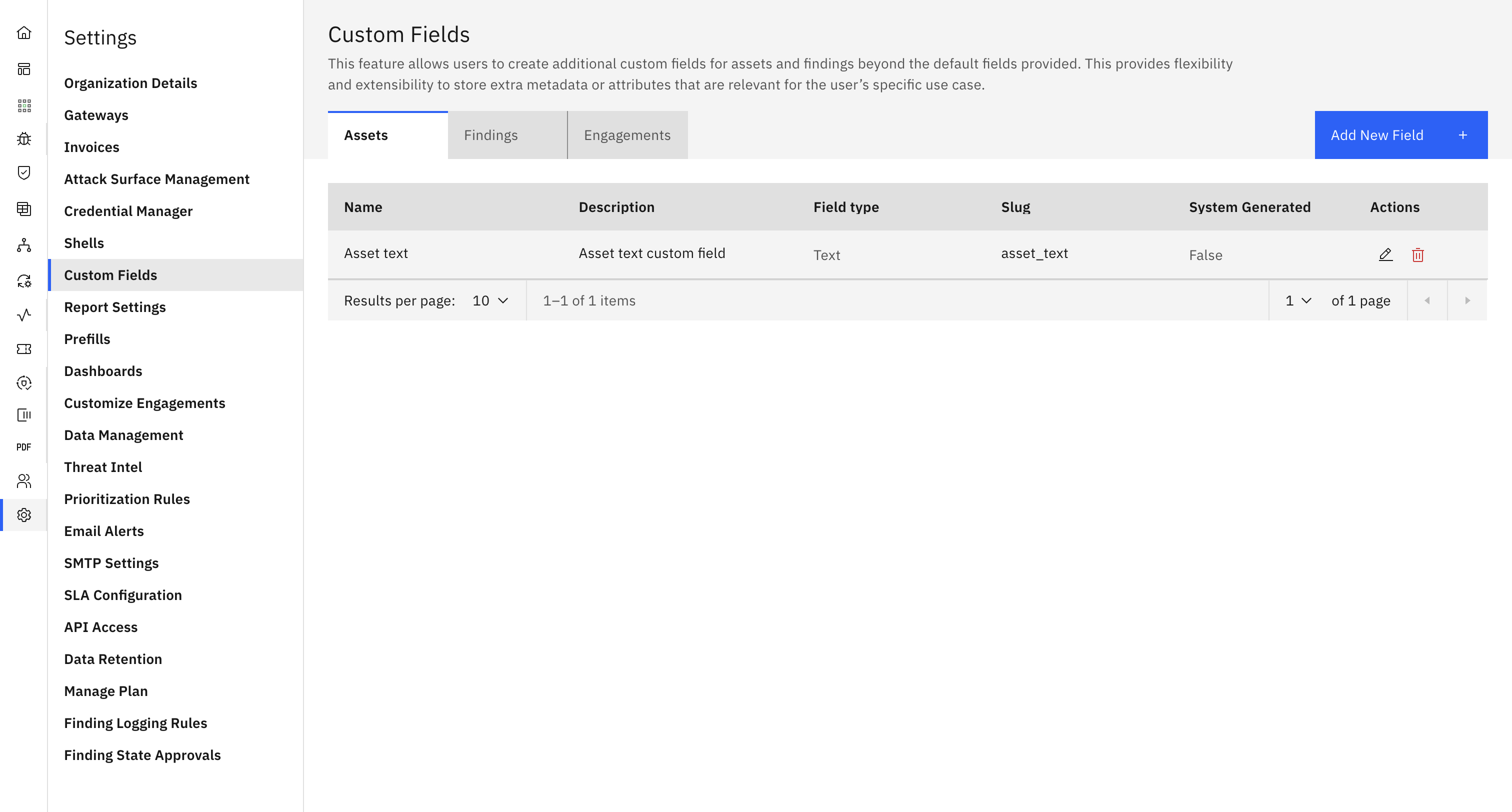Open the network hierarchy sidebar icon
Viewport: 1512px width, 812px height.
click(x=24, y=245)
